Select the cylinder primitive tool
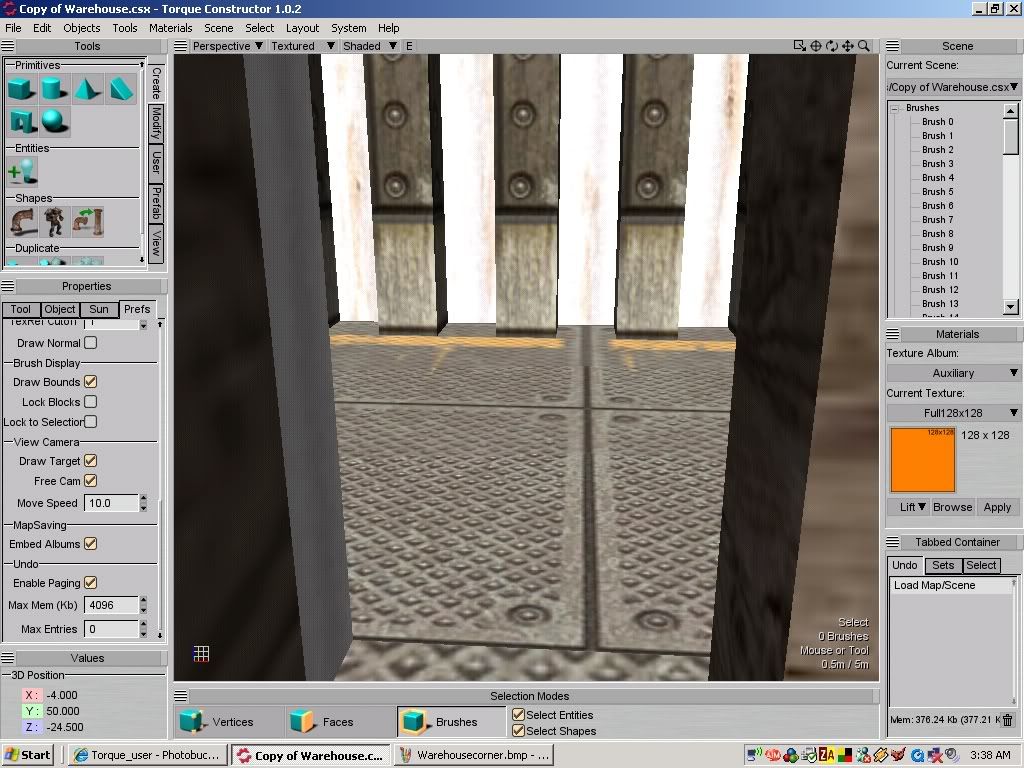The image size is (1024, 768). point(53,89)
